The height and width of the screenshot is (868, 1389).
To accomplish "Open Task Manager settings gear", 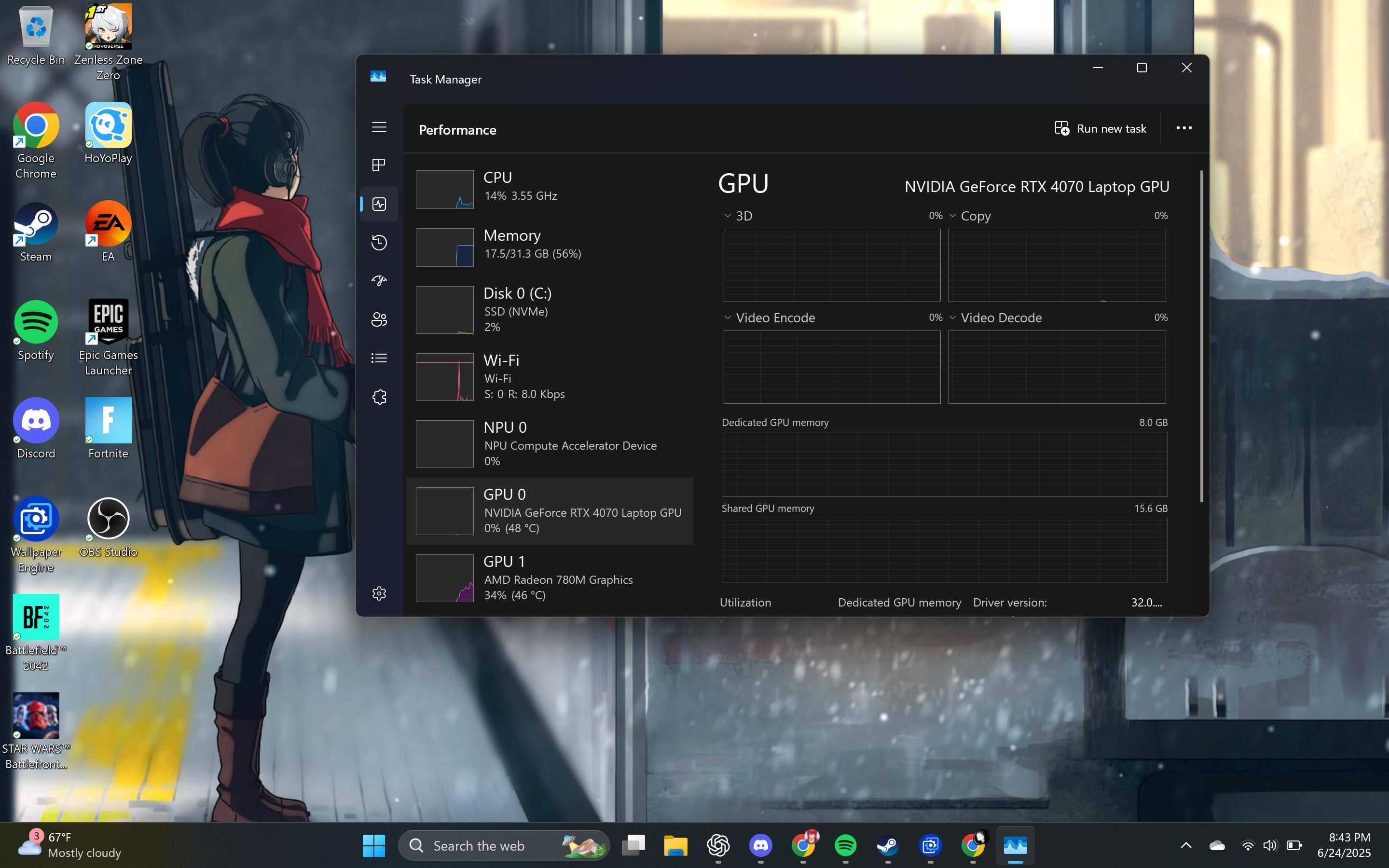I will pos(379,593).
